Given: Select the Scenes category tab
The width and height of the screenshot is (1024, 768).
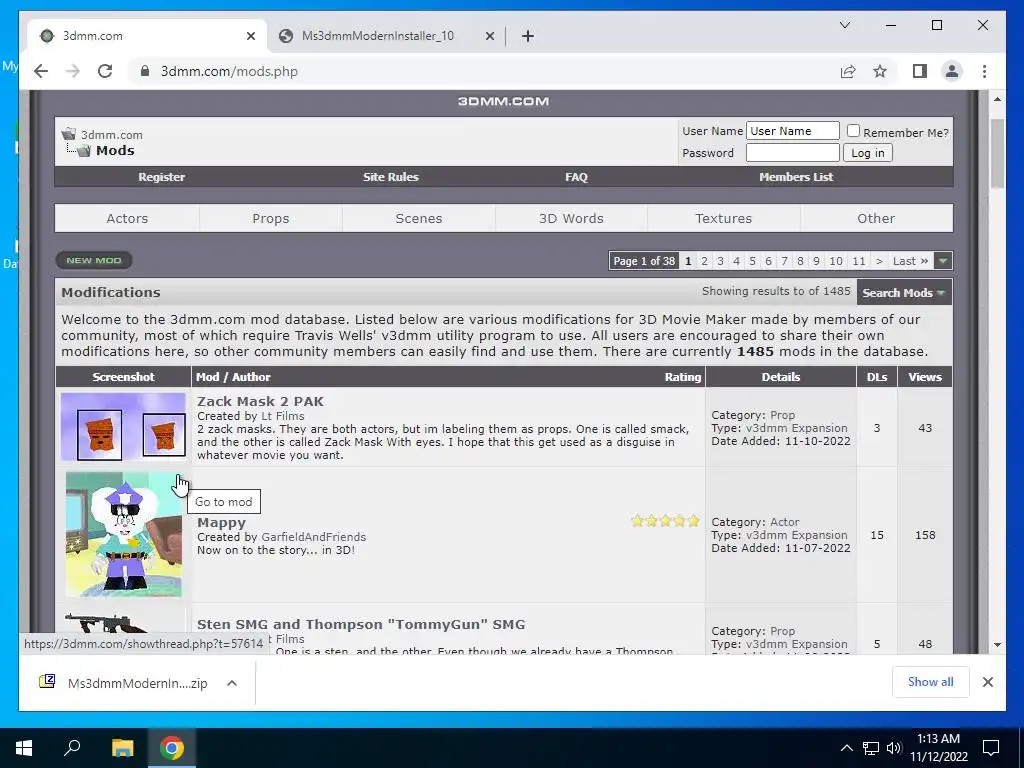Looking at the screenshot, I should [x=419, y=219].
